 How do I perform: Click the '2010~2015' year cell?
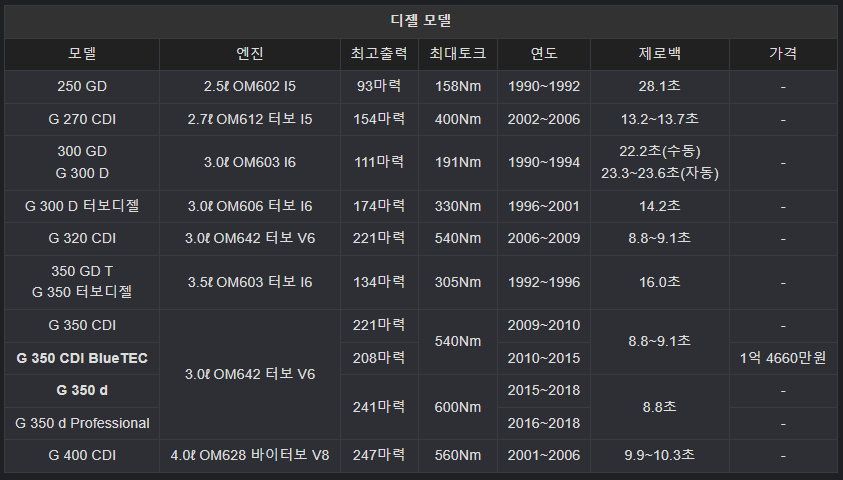[x=544, y=359]
